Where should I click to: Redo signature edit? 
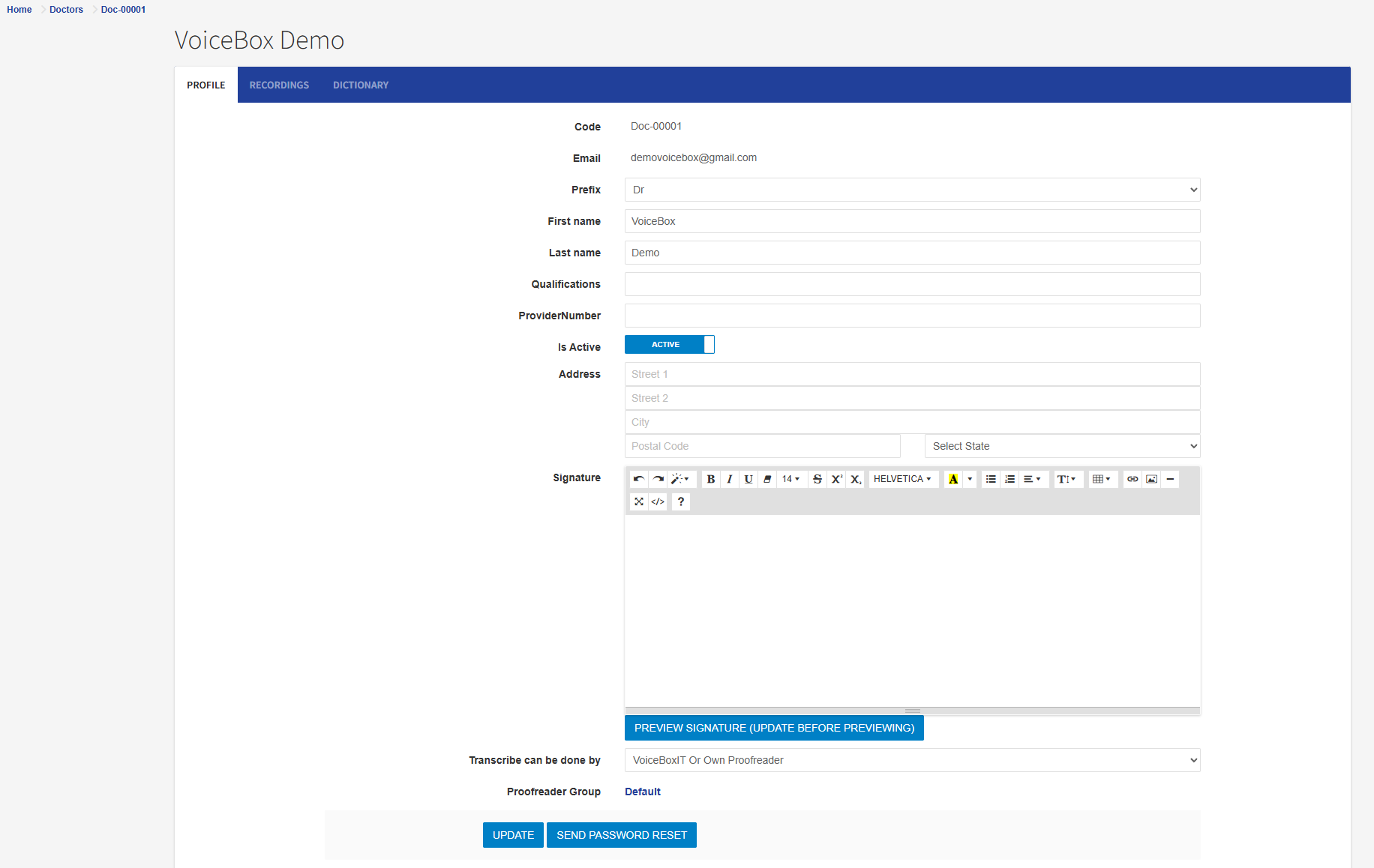(658, 479)
